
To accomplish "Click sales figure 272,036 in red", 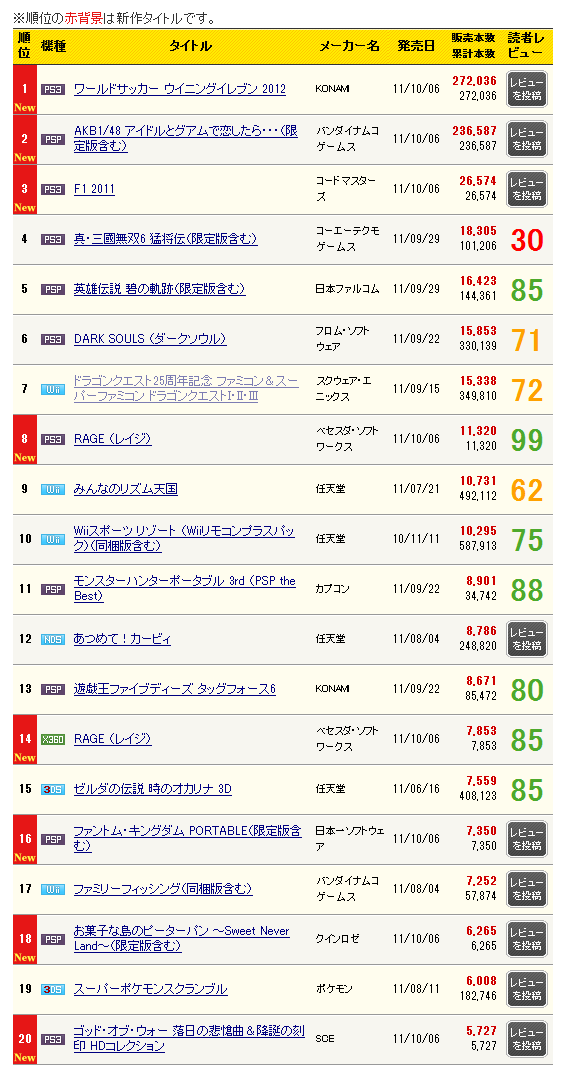I will [x=475, y=81].
